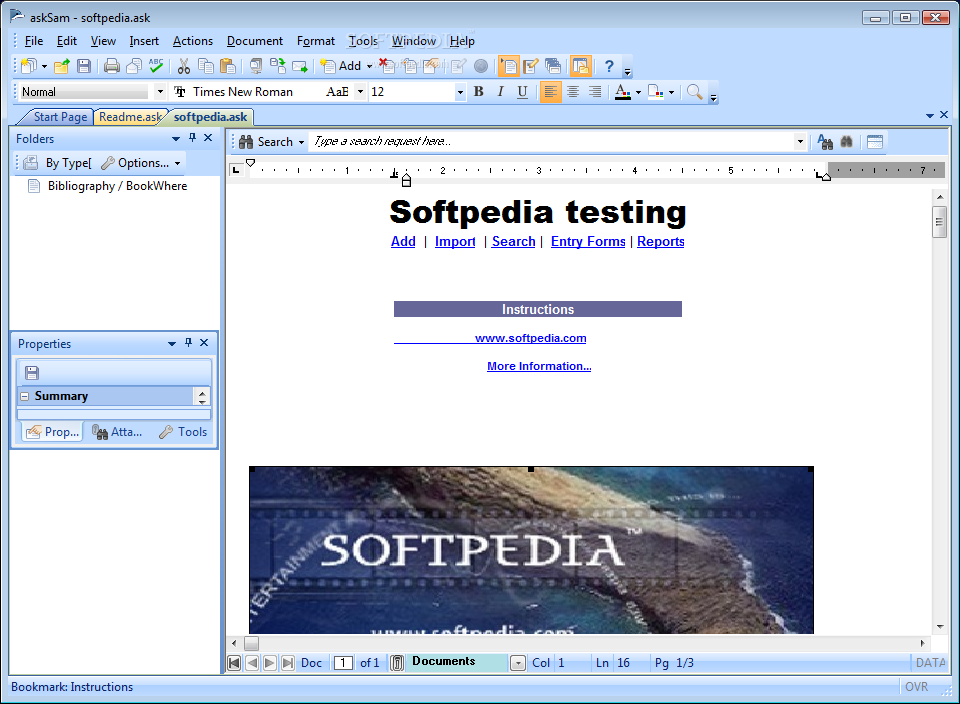
Task: Toggle the highlighted document view icon
Action: [x=508, y=66]
